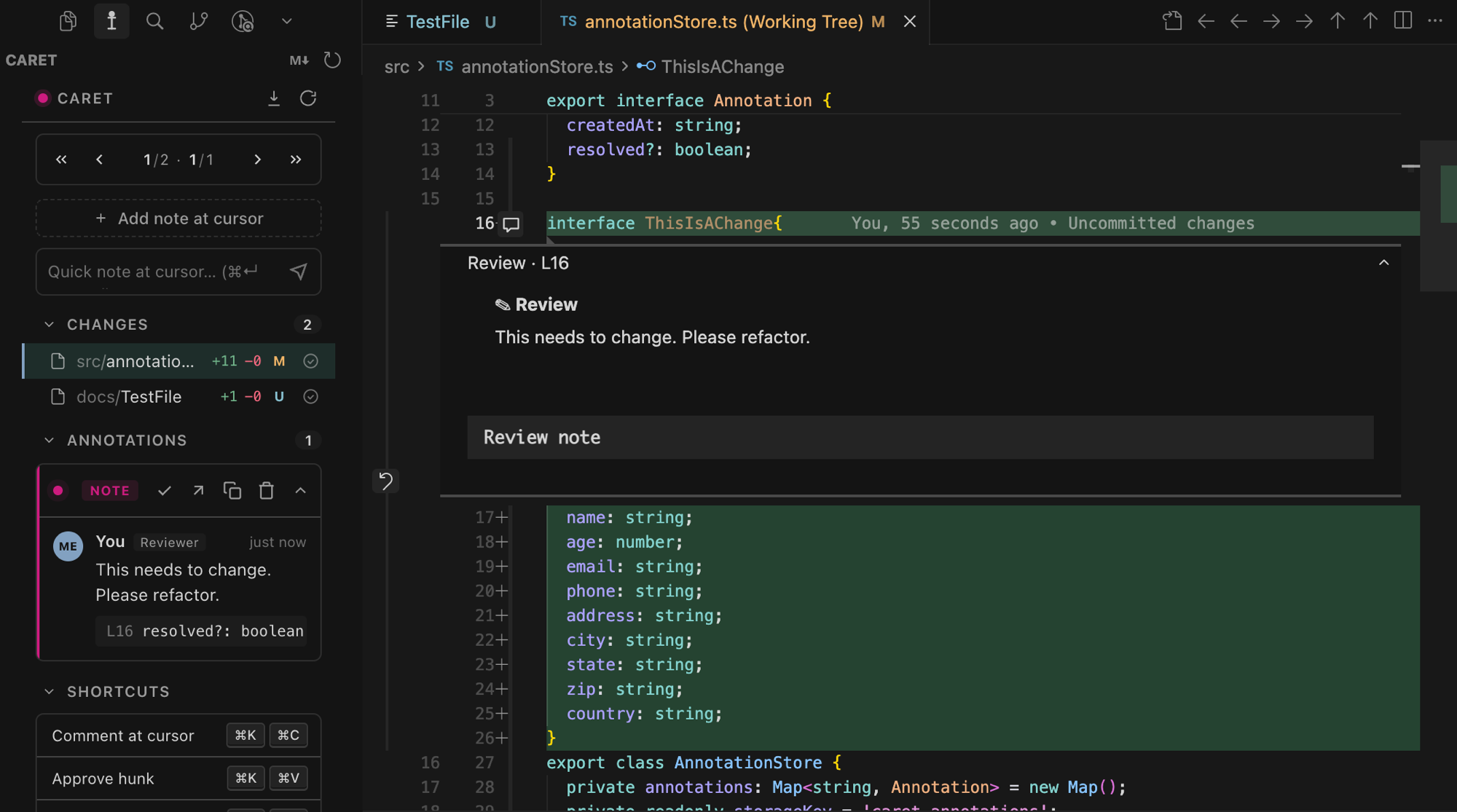The width and height of the screenshot is (1457, 812).
Task: Click the 1/2 hunk counter text
Action: pos(156,159)
